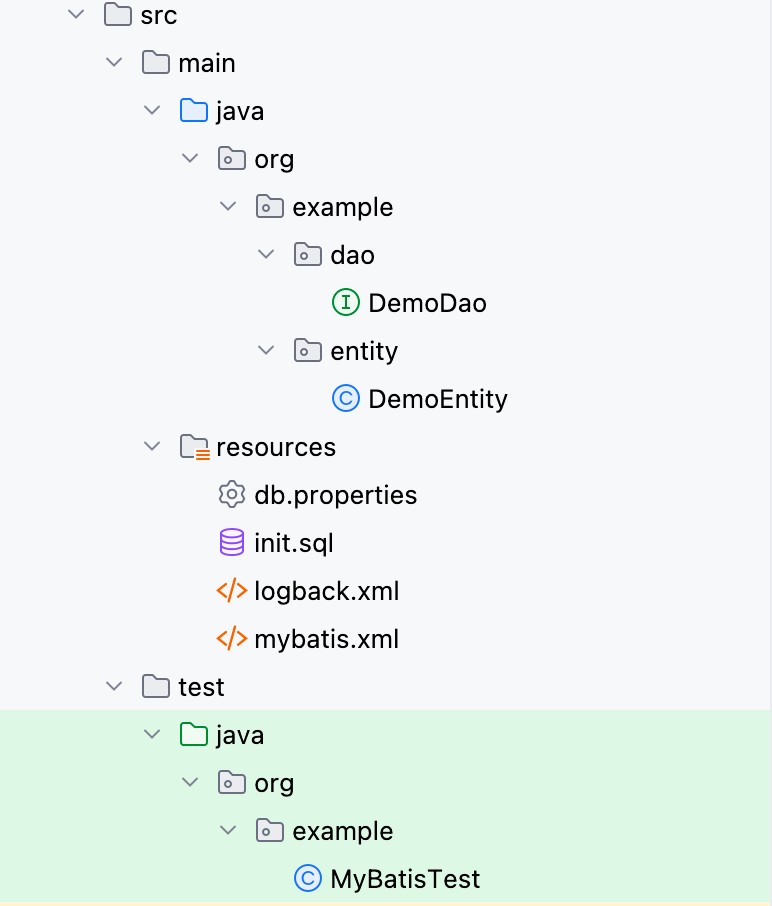Select the java label under main
Screen dimensions: 772x906
[x=240, y=111]
